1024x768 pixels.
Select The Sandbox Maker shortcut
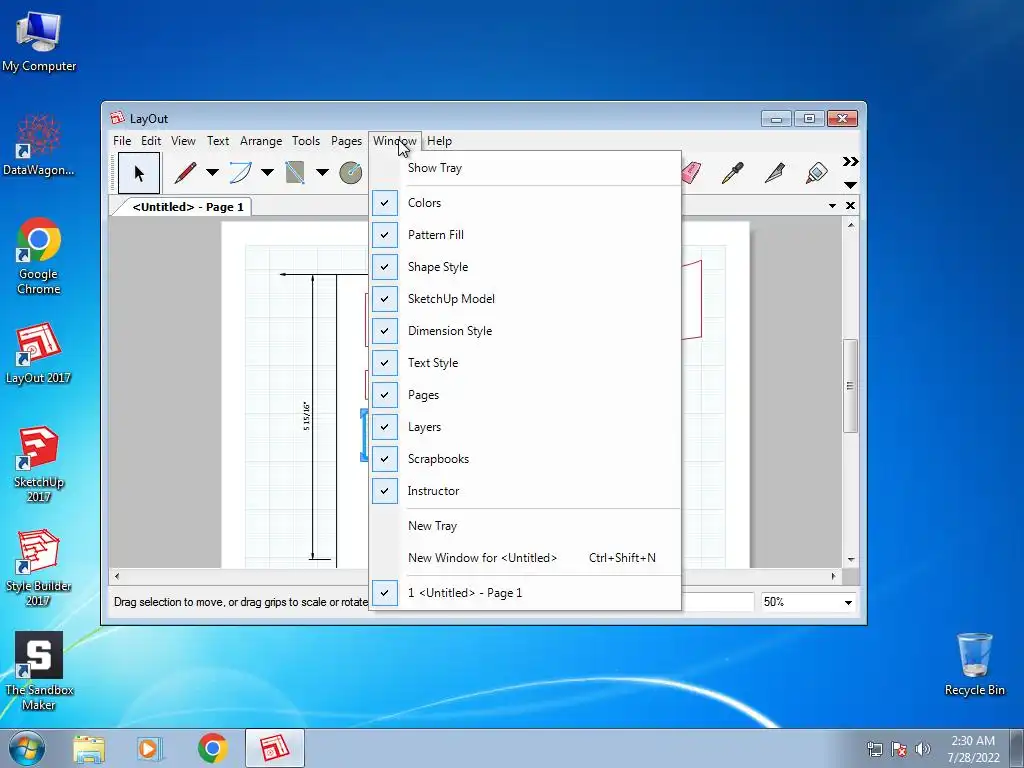pyautogui.click(x=39, y=671)
